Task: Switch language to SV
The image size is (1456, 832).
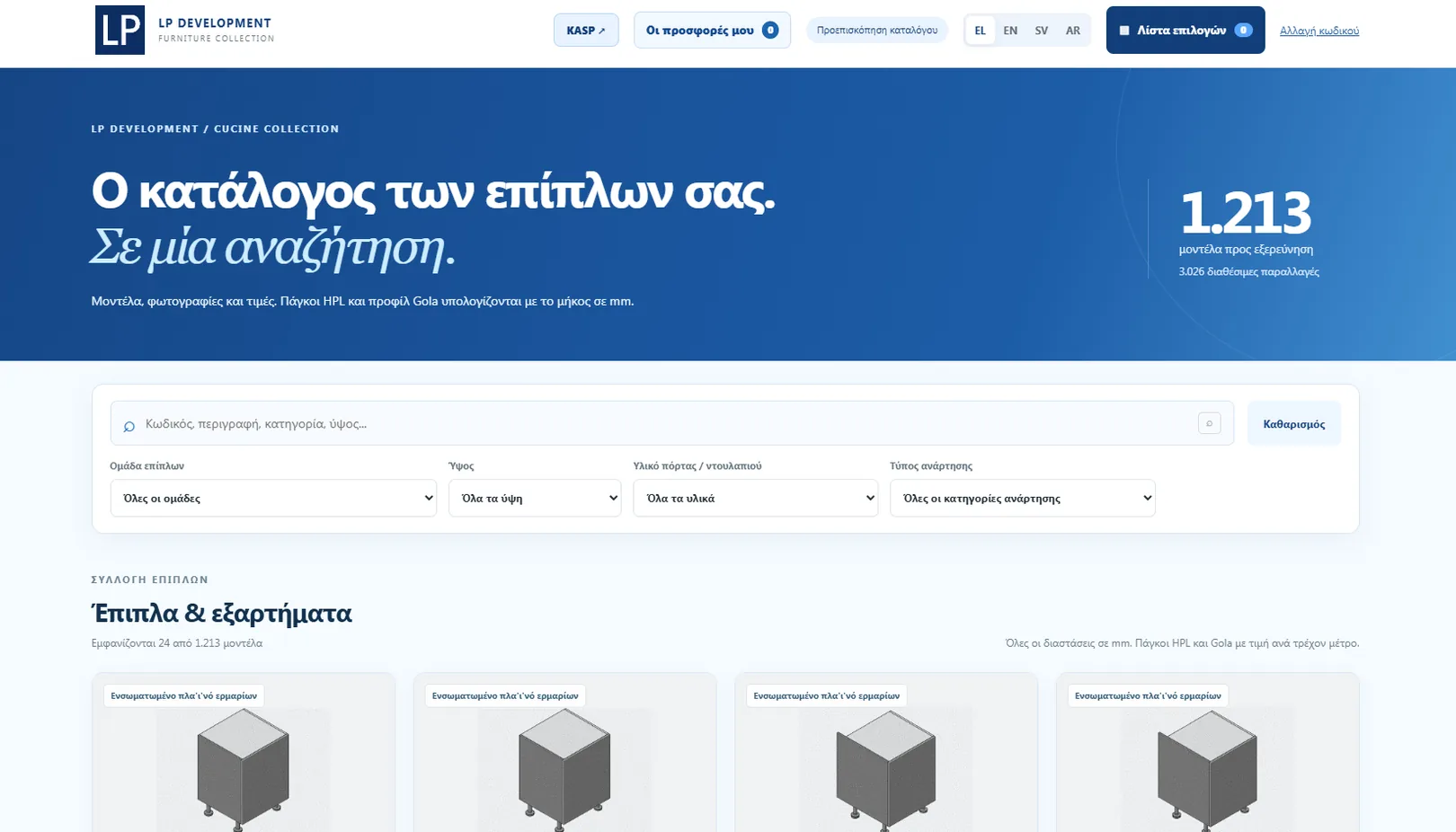Action: [x=1041, y=31]
